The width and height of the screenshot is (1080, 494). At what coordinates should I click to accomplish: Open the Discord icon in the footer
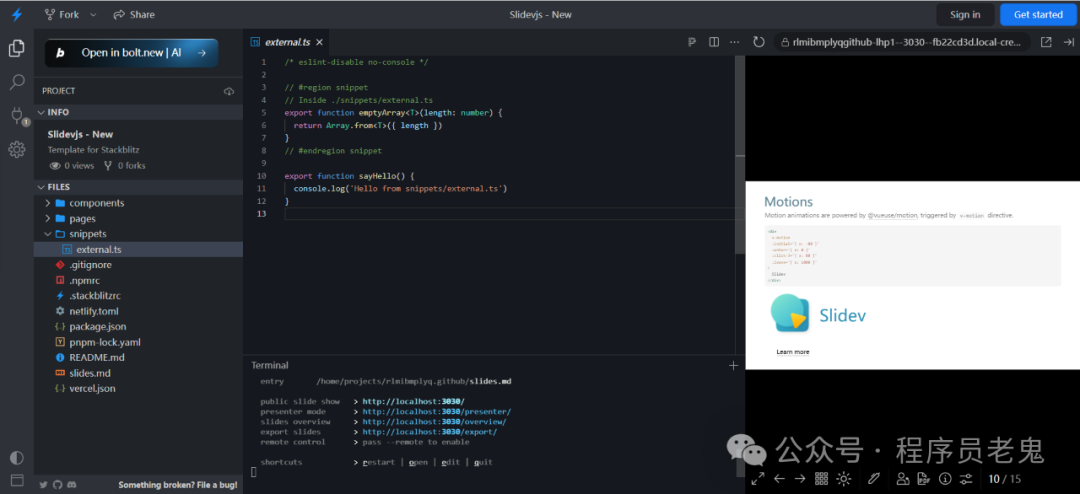click(x=72, y=485)
